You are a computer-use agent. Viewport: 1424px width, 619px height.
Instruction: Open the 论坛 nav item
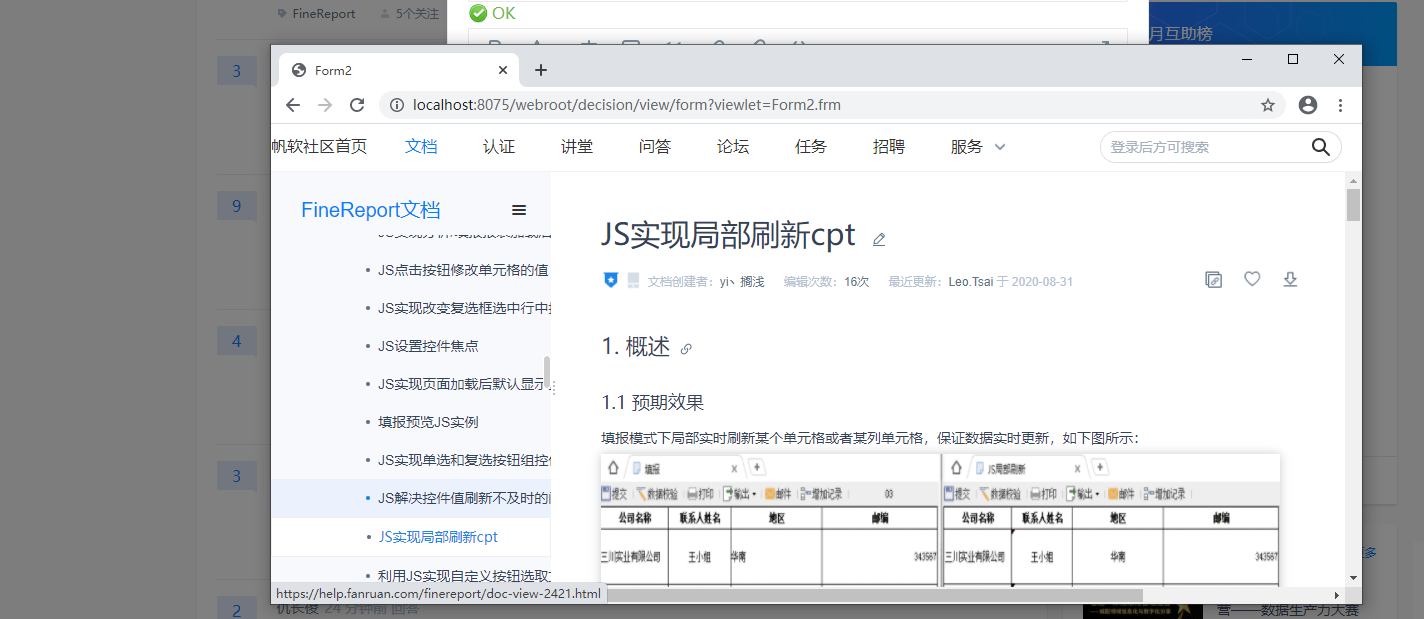tap(733, 147)
